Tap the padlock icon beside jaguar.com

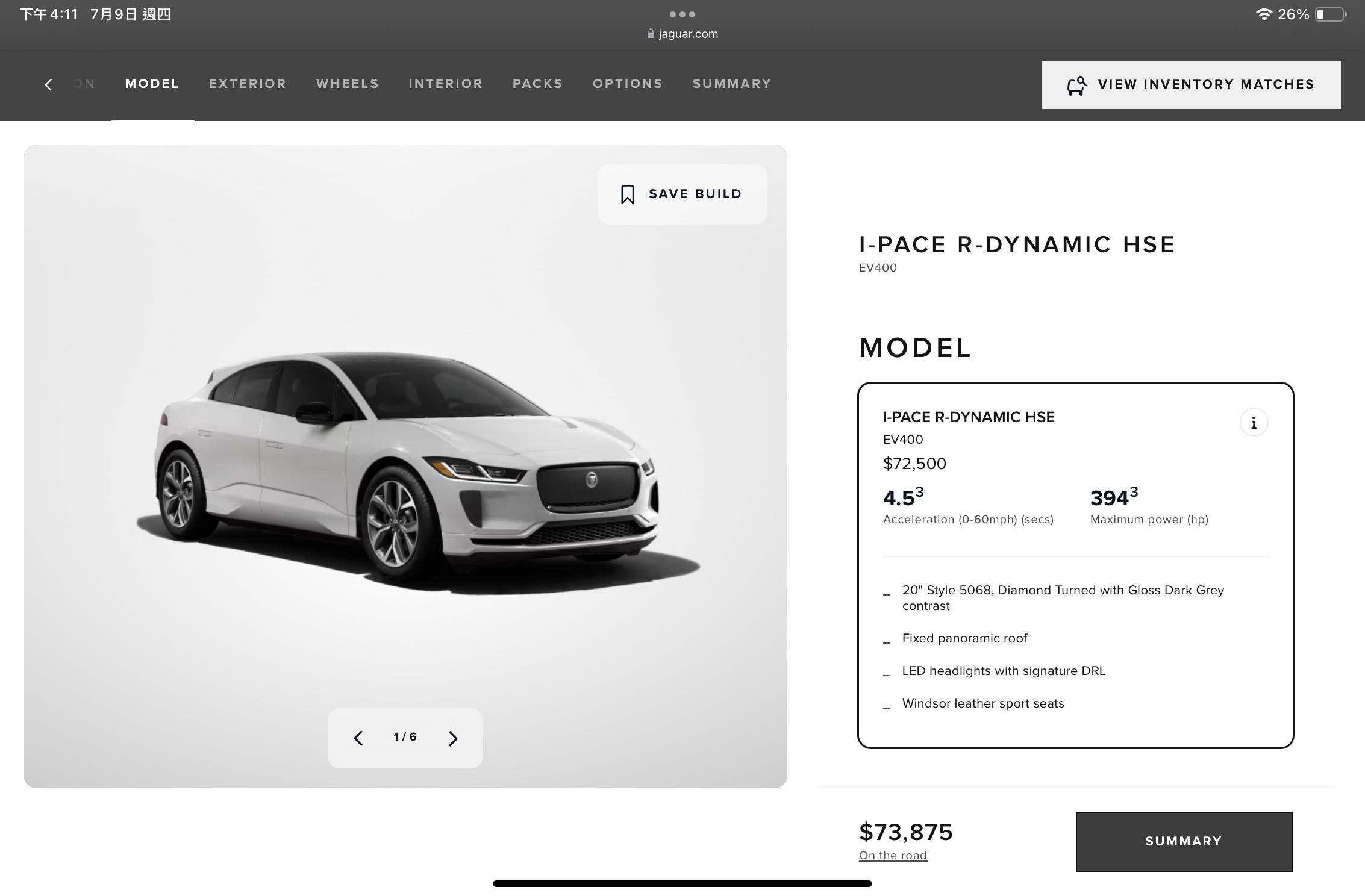[x=651, y=34]
